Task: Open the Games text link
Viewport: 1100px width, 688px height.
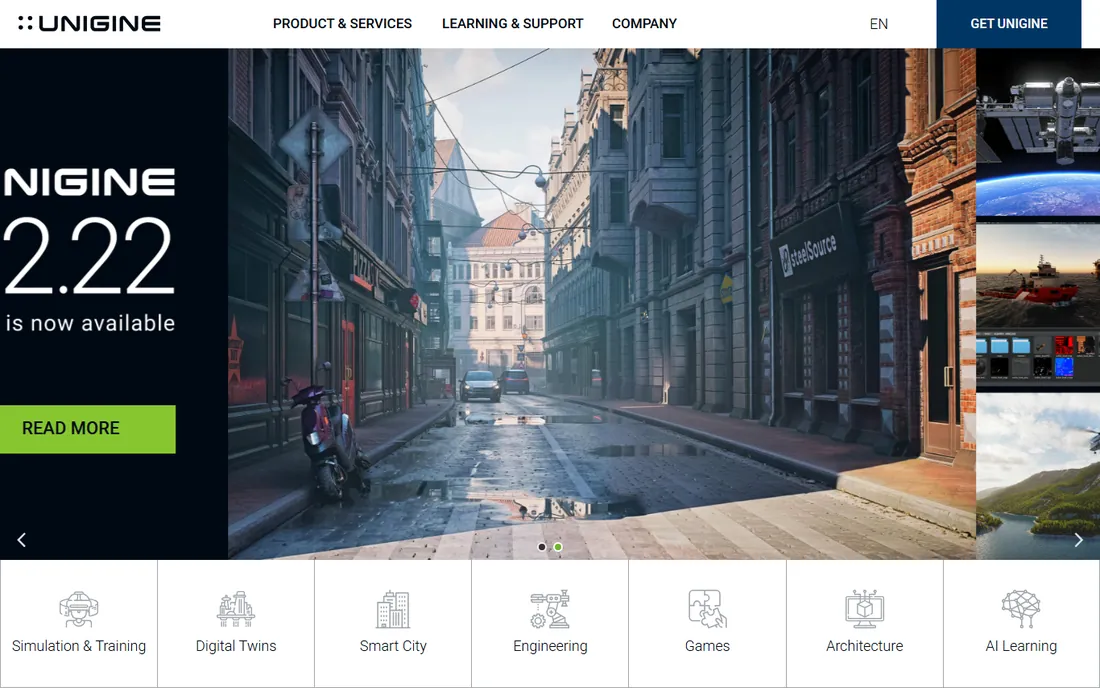Action: point(707,646)
